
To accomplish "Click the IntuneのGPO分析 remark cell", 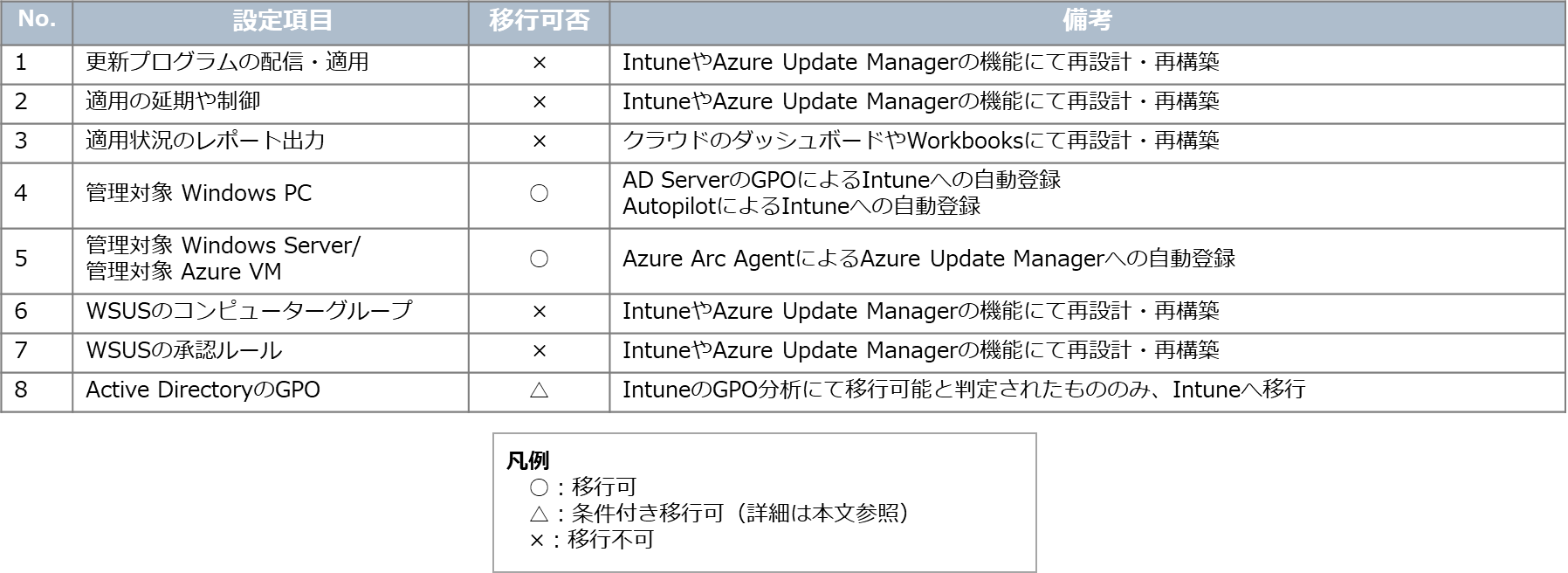I will tap(963, 390).
